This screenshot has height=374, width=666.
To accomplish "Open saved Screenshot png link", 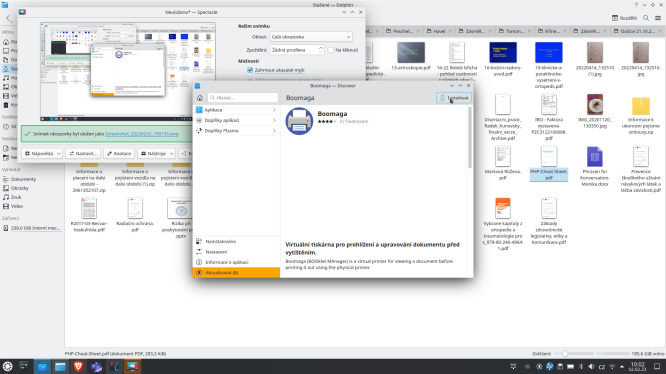I will tap(141, 134).
